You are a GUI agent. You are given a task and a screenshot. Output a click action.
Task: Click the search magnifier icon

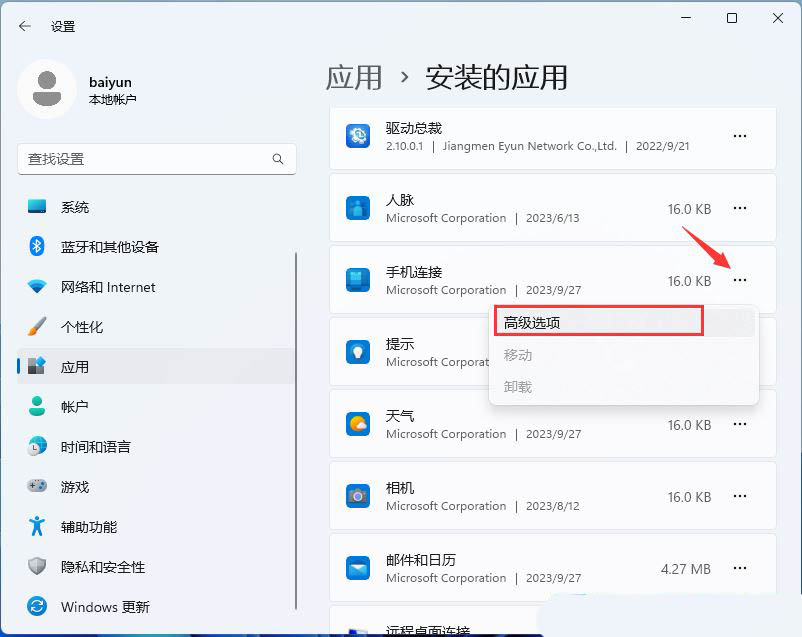pos(278,159)
